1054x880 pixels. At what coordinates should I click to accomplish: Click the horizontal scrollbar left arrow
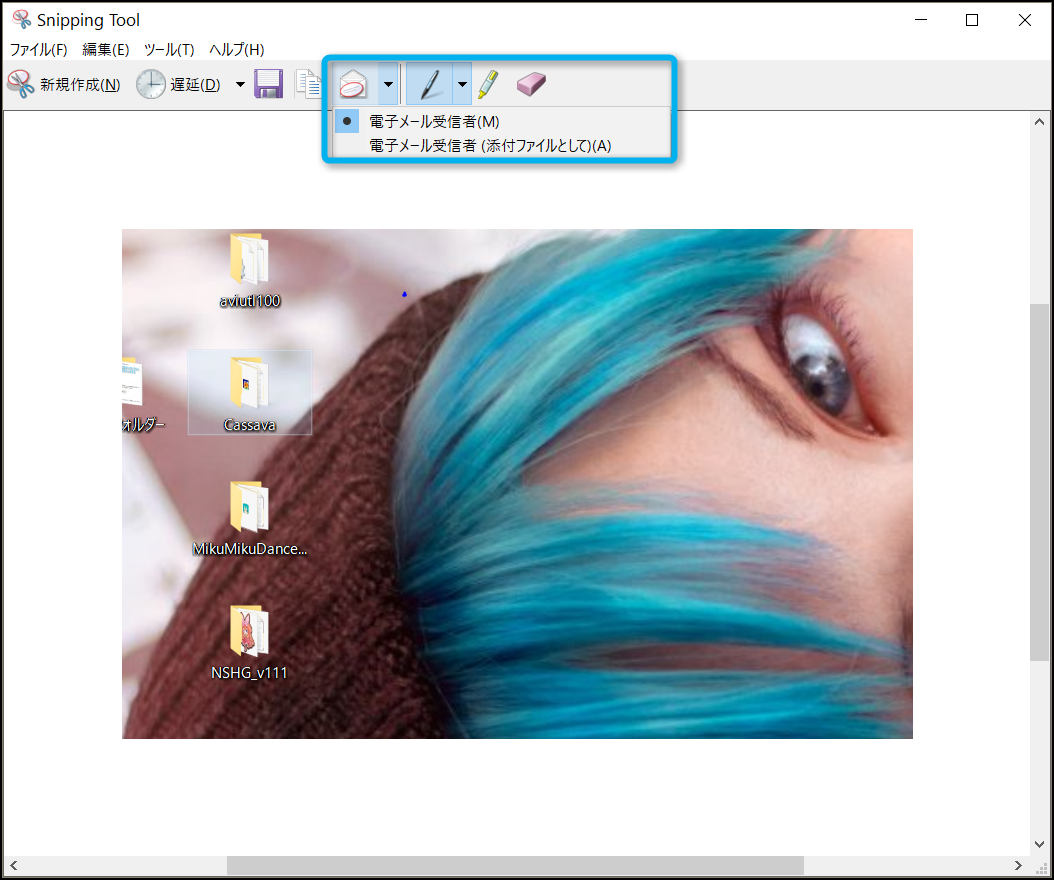[x=14, y=866]
